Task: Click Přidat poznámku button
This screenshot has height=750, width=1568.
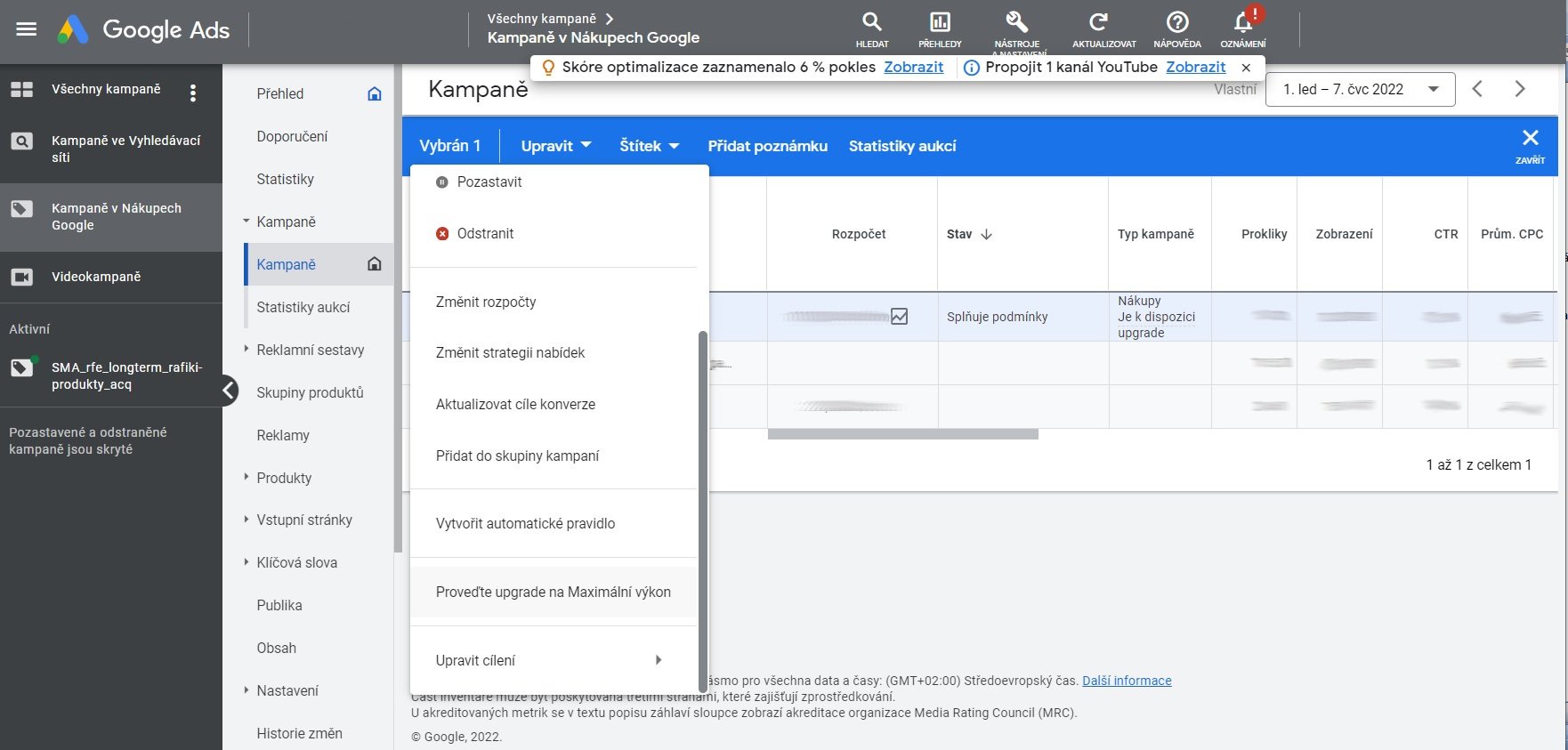Action: [x=767, y=146]
